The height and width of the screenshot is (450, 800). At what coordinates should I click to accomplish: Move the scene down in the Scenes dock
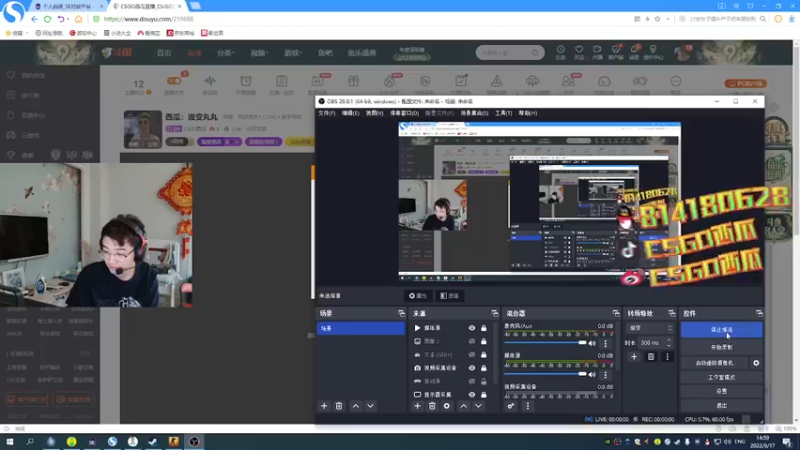coord(370,406)
